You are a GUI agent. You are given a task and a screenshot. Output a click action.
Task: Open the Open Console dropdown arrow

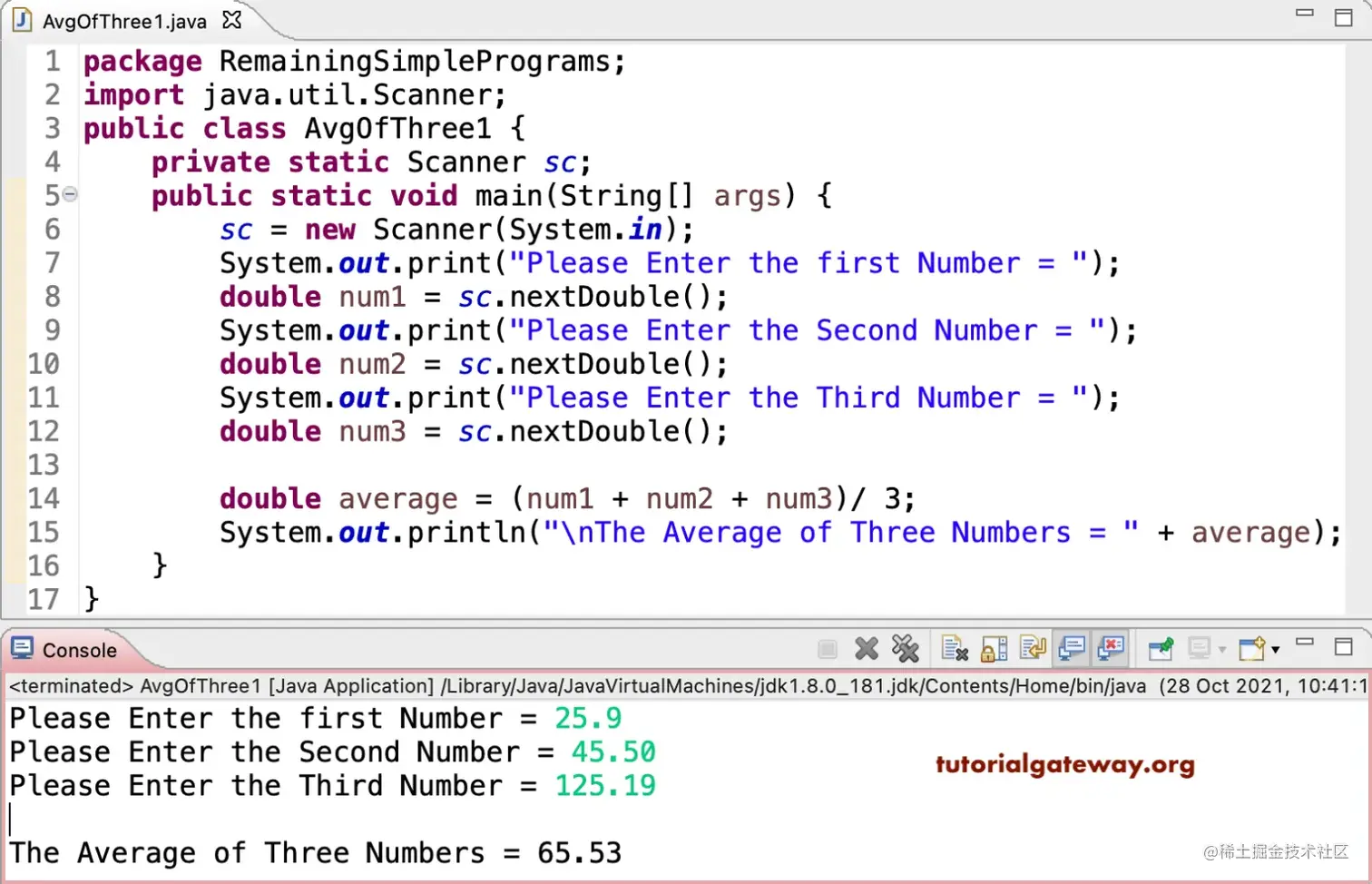click(x=1275, y=650)
